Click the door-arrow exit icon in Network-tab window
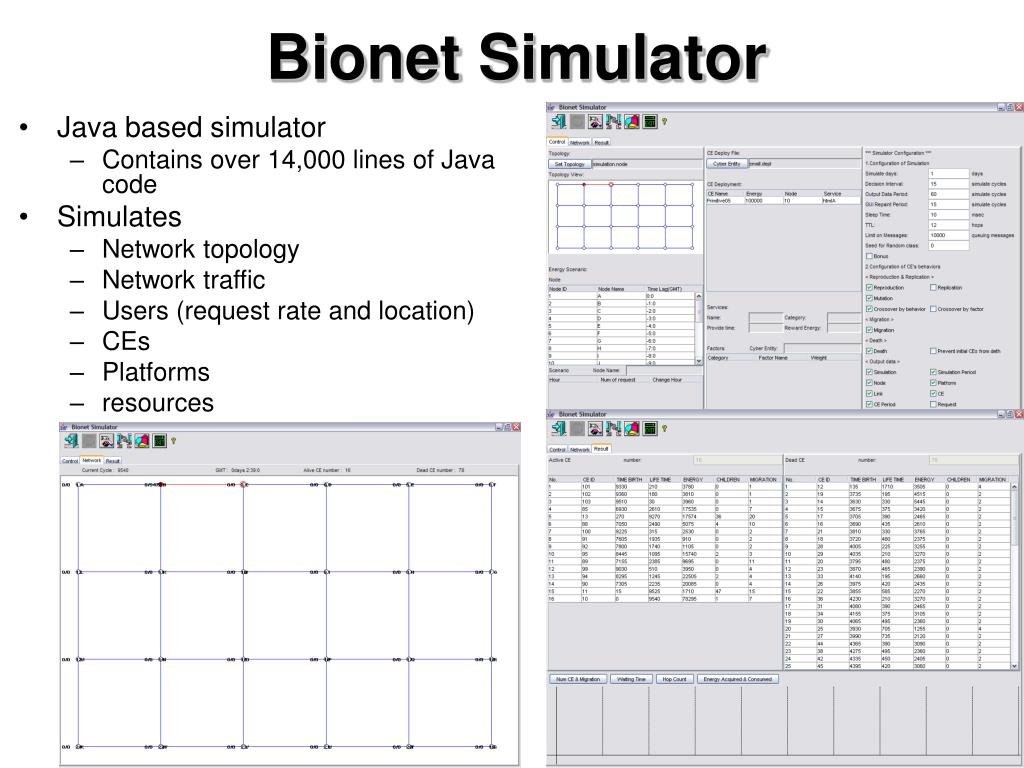 tap(71, 441)
